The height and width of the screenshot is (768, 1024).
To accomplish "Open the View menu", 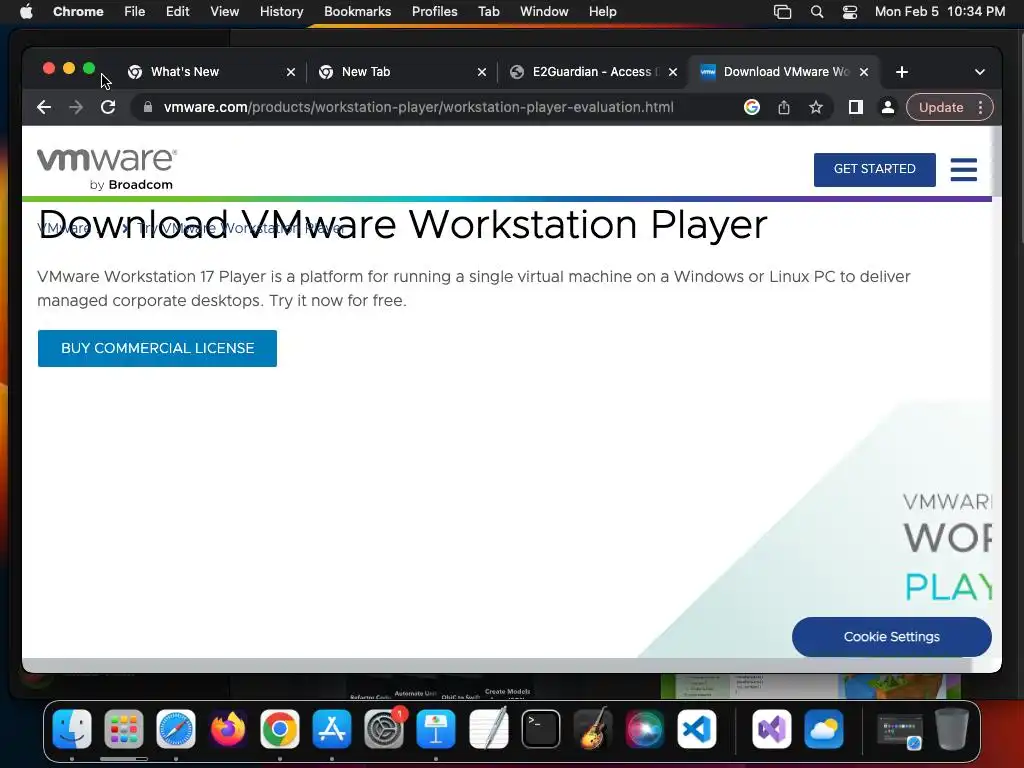I will [224, 12].
